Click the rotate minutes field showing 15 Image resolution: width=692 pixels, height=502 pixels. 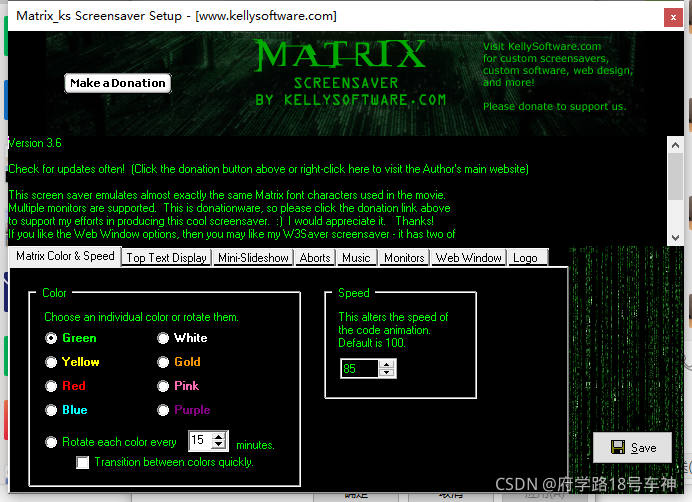(201, 441)
